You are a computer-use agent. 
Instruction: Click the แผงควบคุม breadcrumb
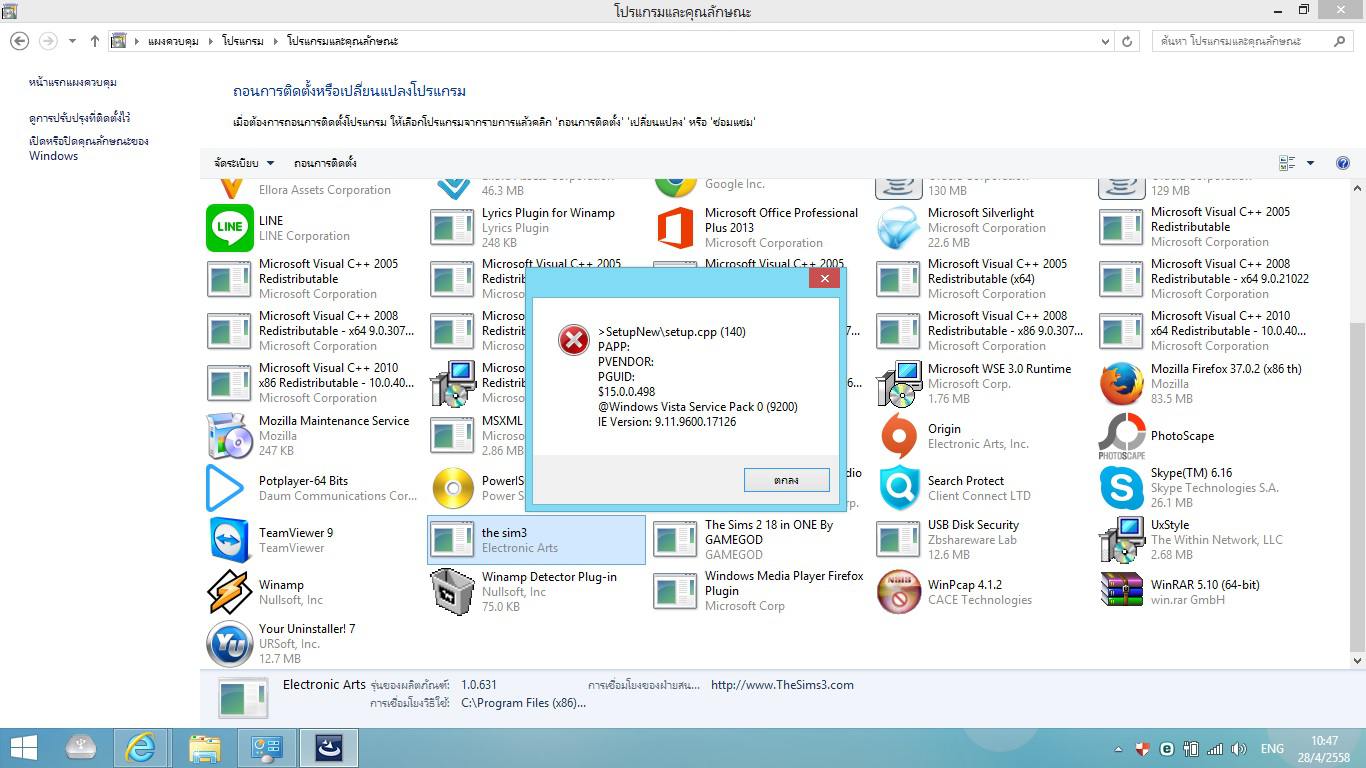coord(173,41)
